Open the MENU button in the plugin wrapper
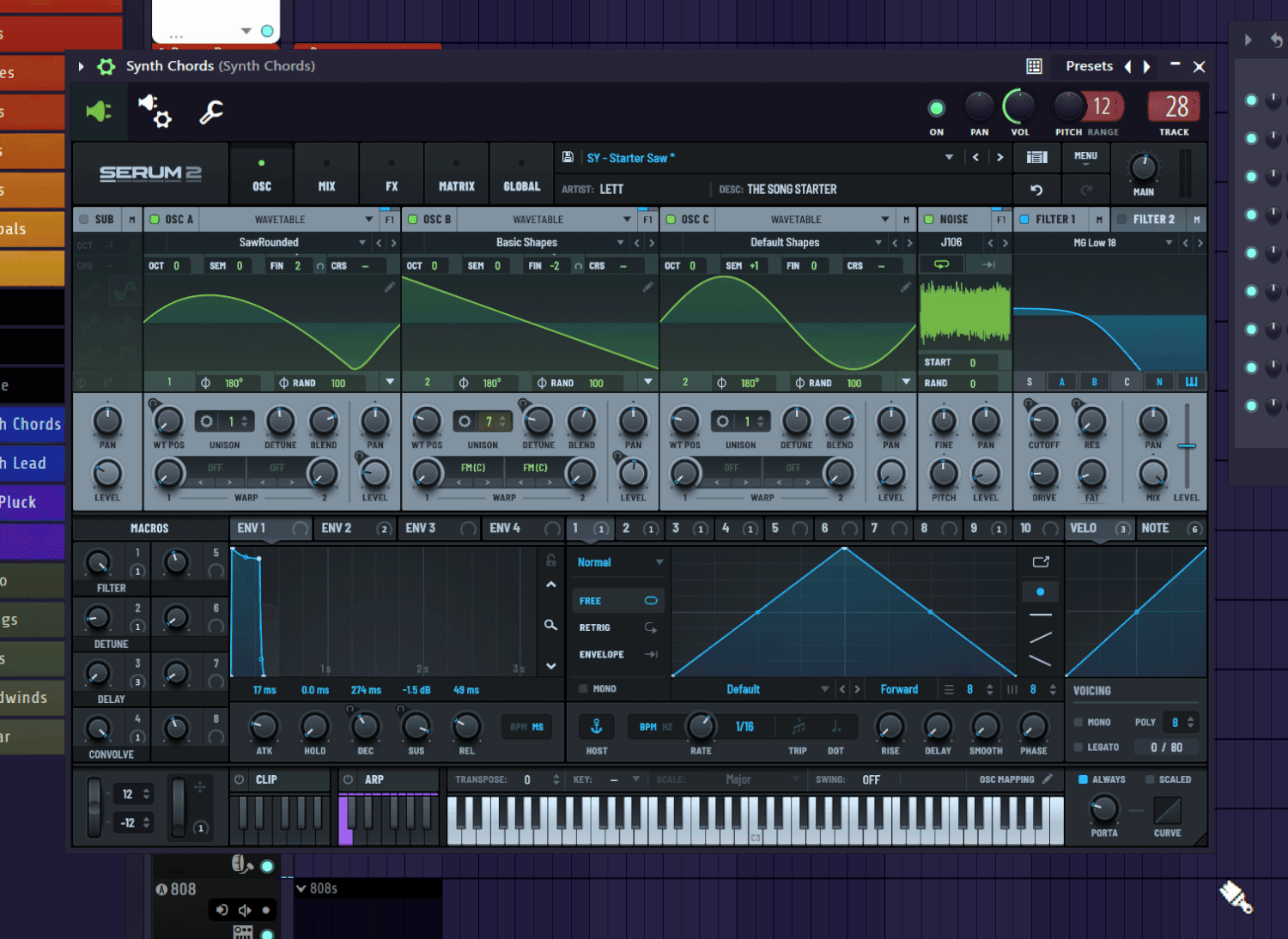This screenshot has width=1288, height=939. [1085, 156]
